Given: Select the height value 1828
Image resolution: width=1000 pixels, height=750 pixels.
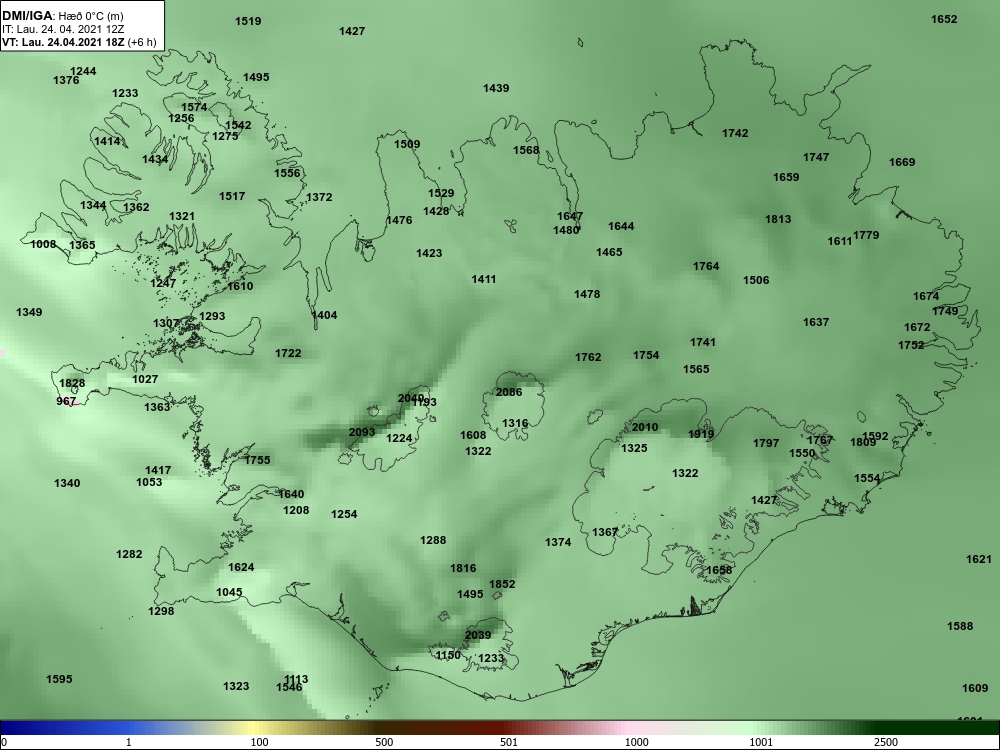Looking at the screenshot, I should (x=71, y=383).
